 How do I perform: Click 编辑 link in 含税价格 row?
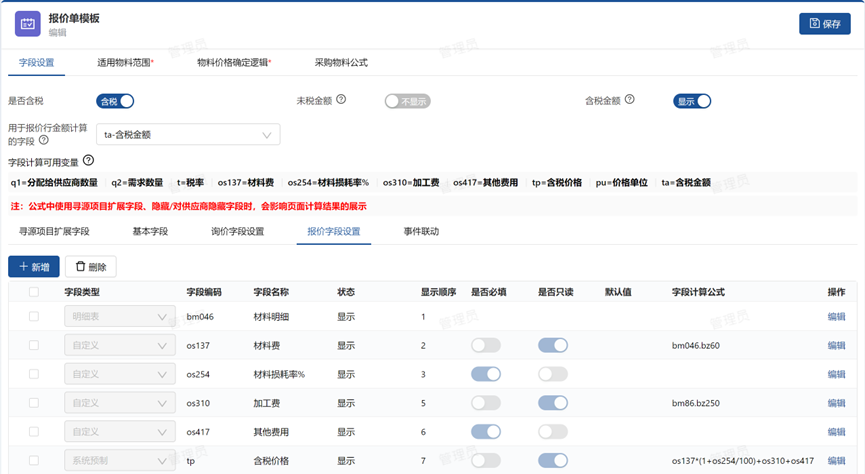point(836,460)
